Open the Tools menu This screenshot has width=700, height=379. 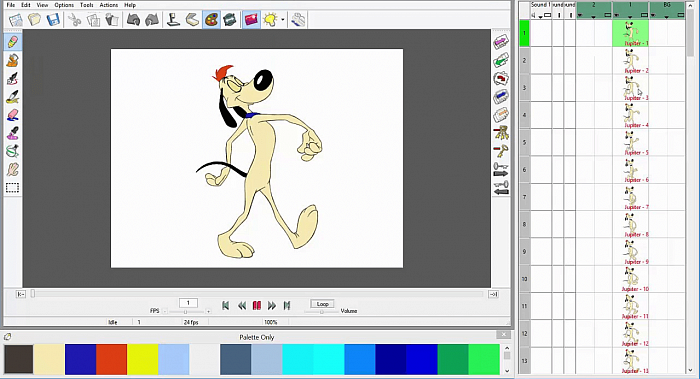(x=87, y=5)
